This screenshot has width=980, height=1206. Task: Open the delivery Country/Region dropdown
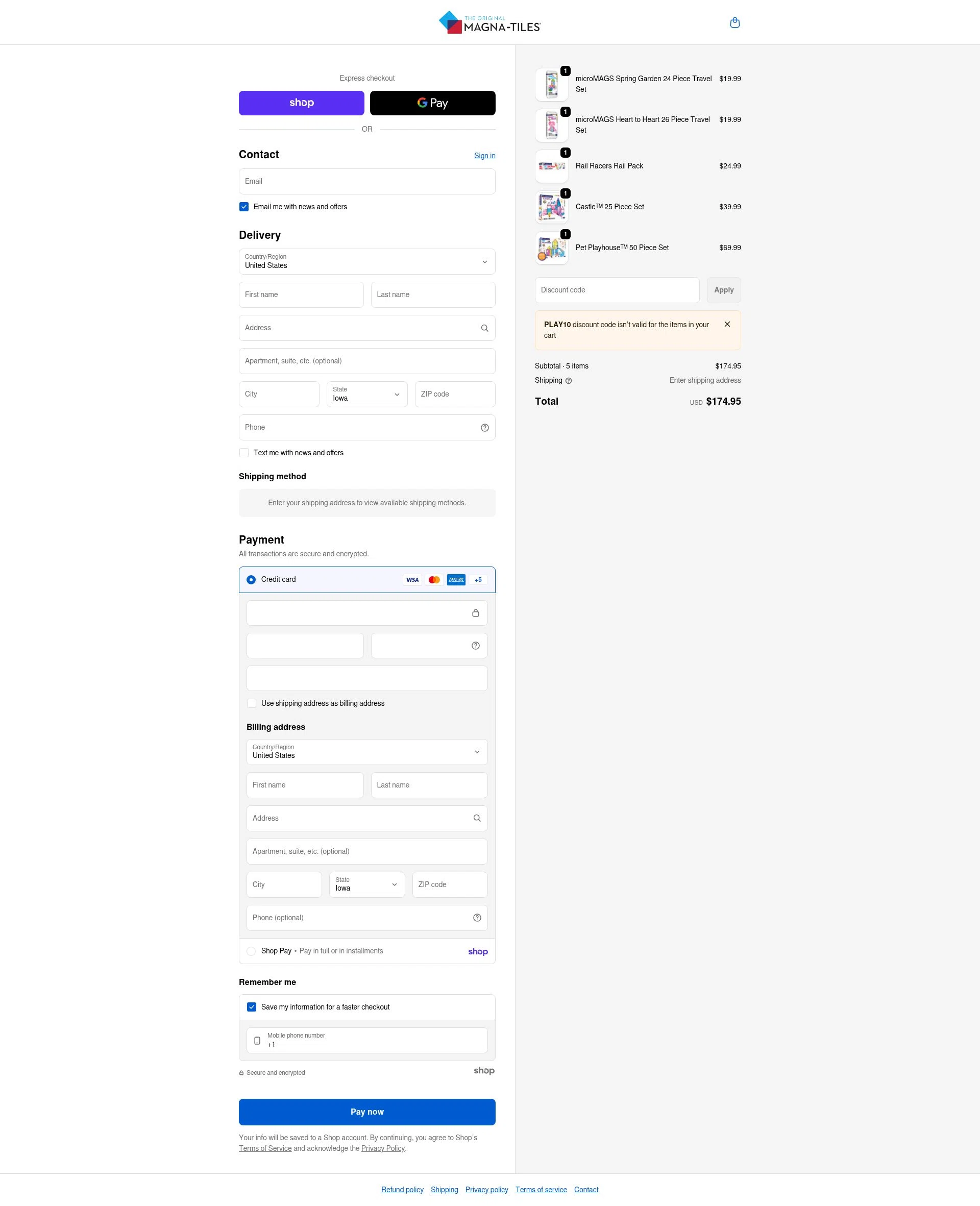[x=366, y=261]
